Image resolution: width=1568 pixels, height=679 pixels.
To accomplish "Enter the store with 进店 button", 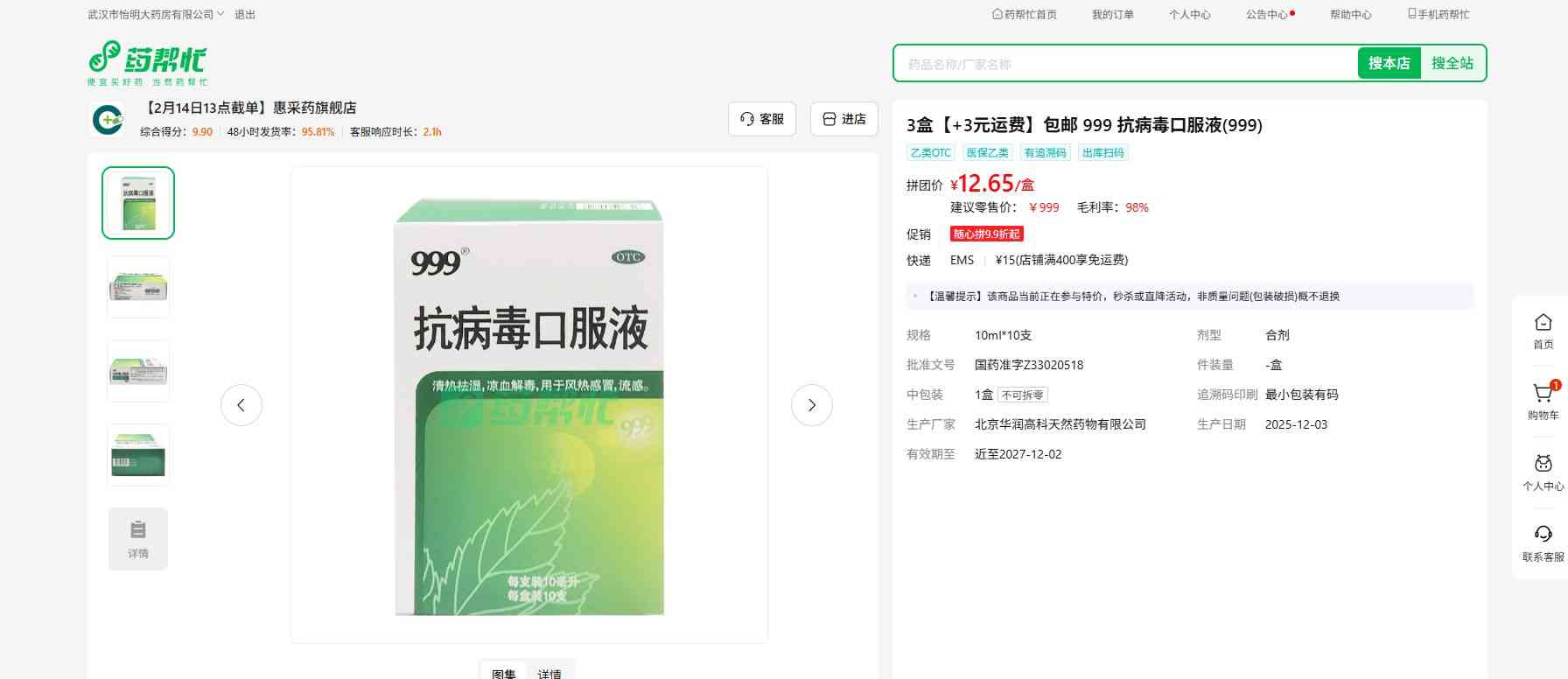I will [x=843, y=119].
